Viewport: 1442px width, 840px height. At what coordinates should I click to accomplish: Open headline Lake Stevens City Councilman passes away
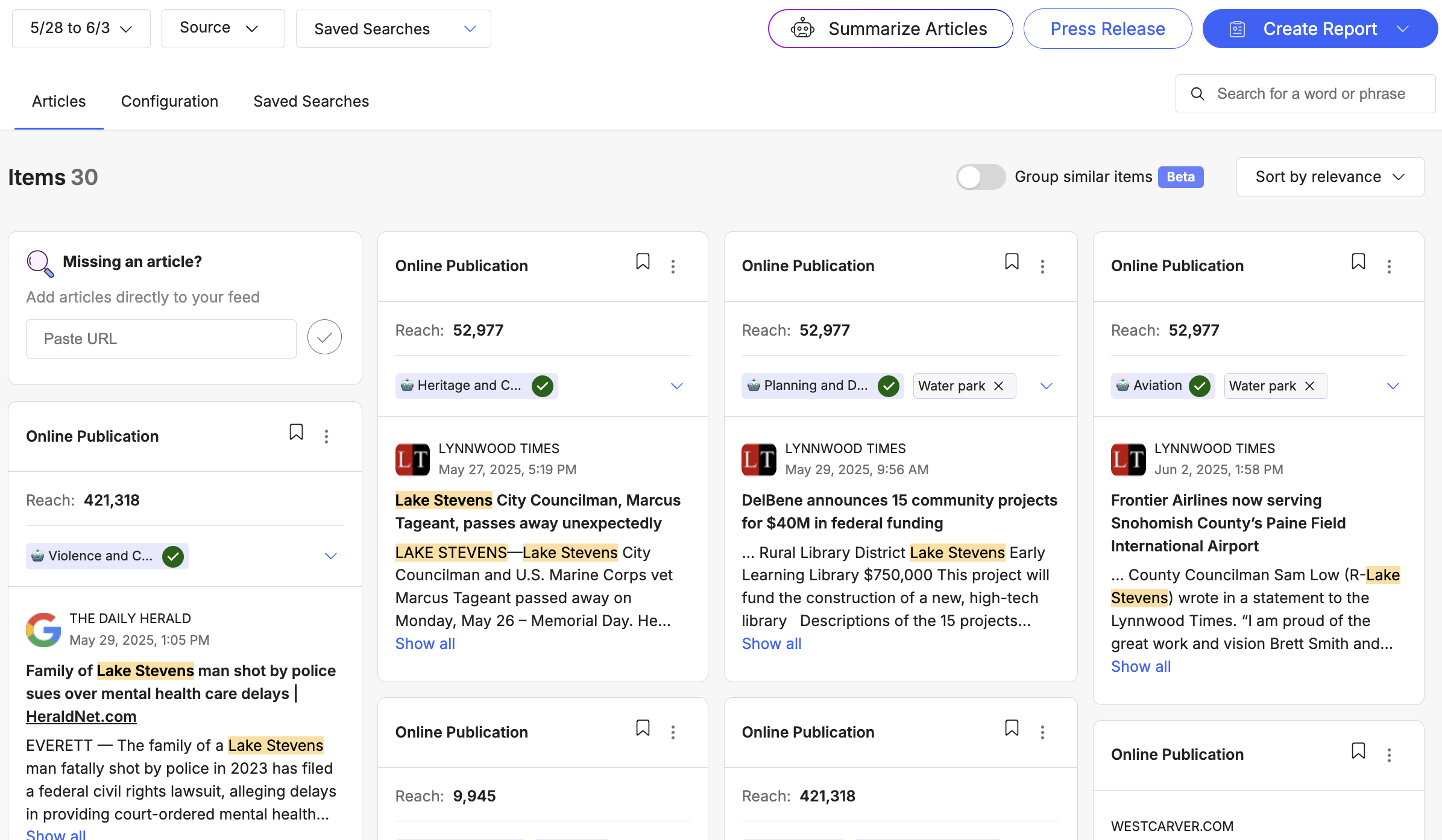click(x=538, y=512)
